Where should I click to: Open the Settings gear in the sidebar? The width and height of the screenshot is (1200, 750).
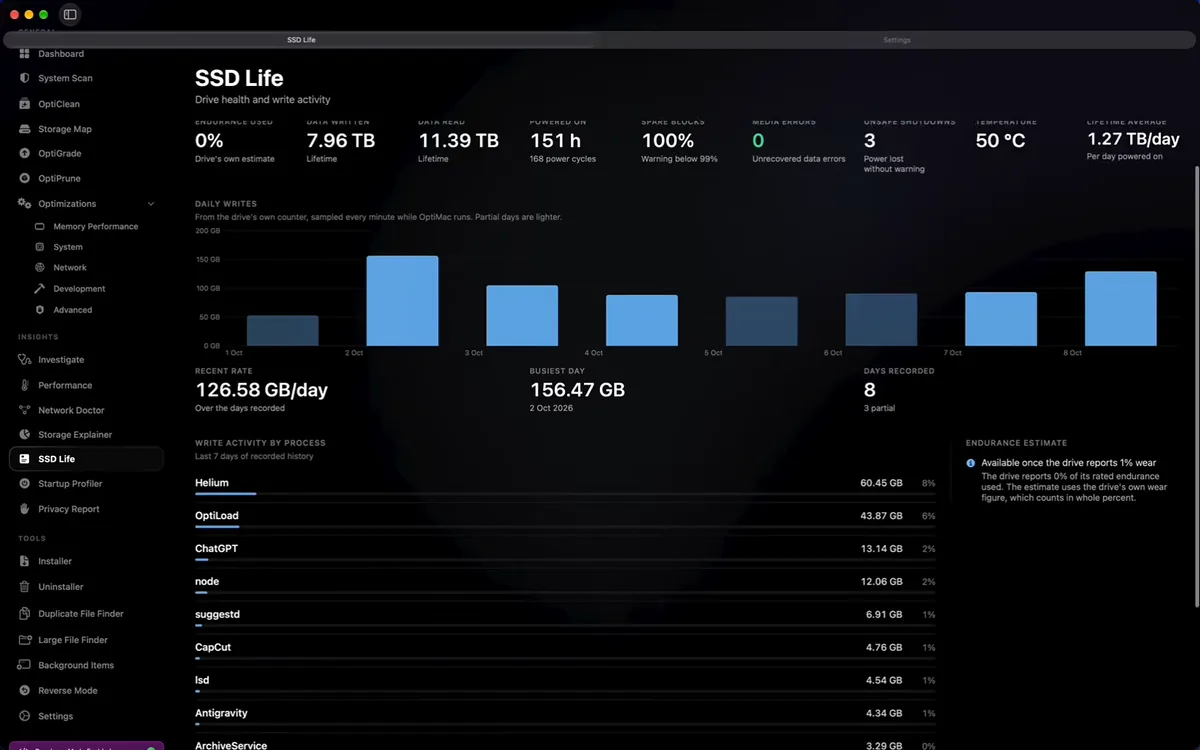pyautogui.click(x=25, y=716)
